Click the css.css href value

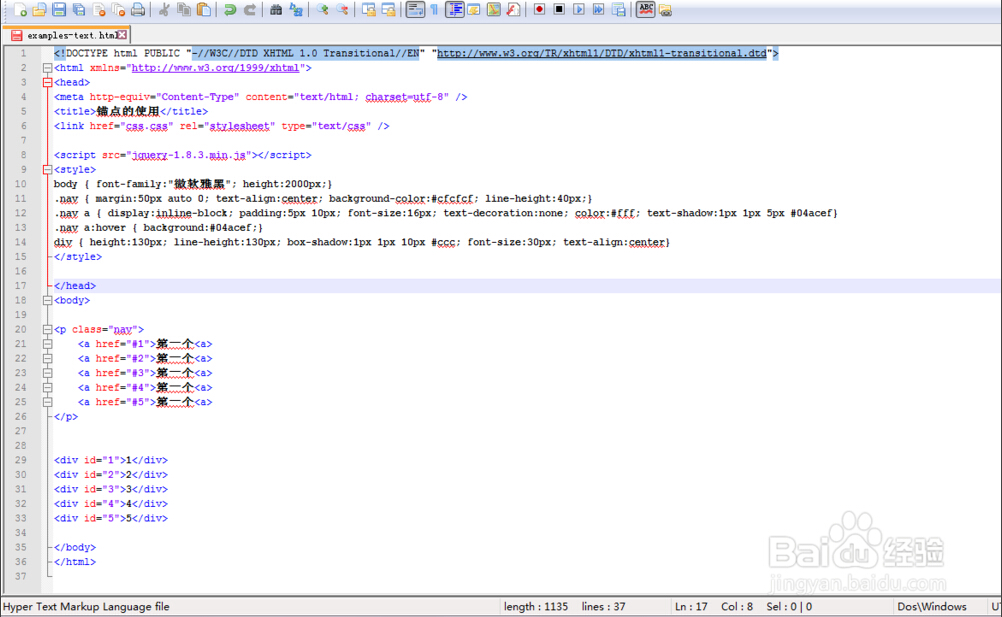147,126
